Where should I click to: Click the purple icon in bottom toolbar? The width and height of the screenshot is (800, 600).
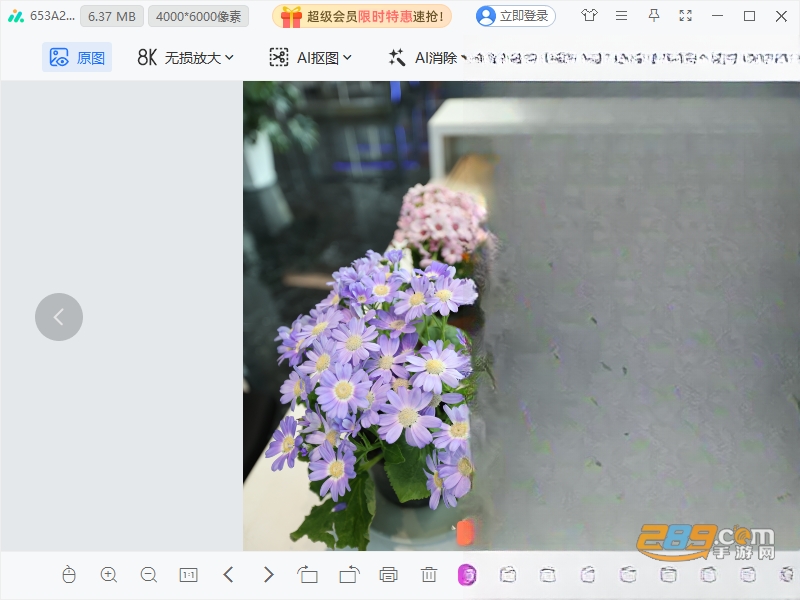point(467,575)
